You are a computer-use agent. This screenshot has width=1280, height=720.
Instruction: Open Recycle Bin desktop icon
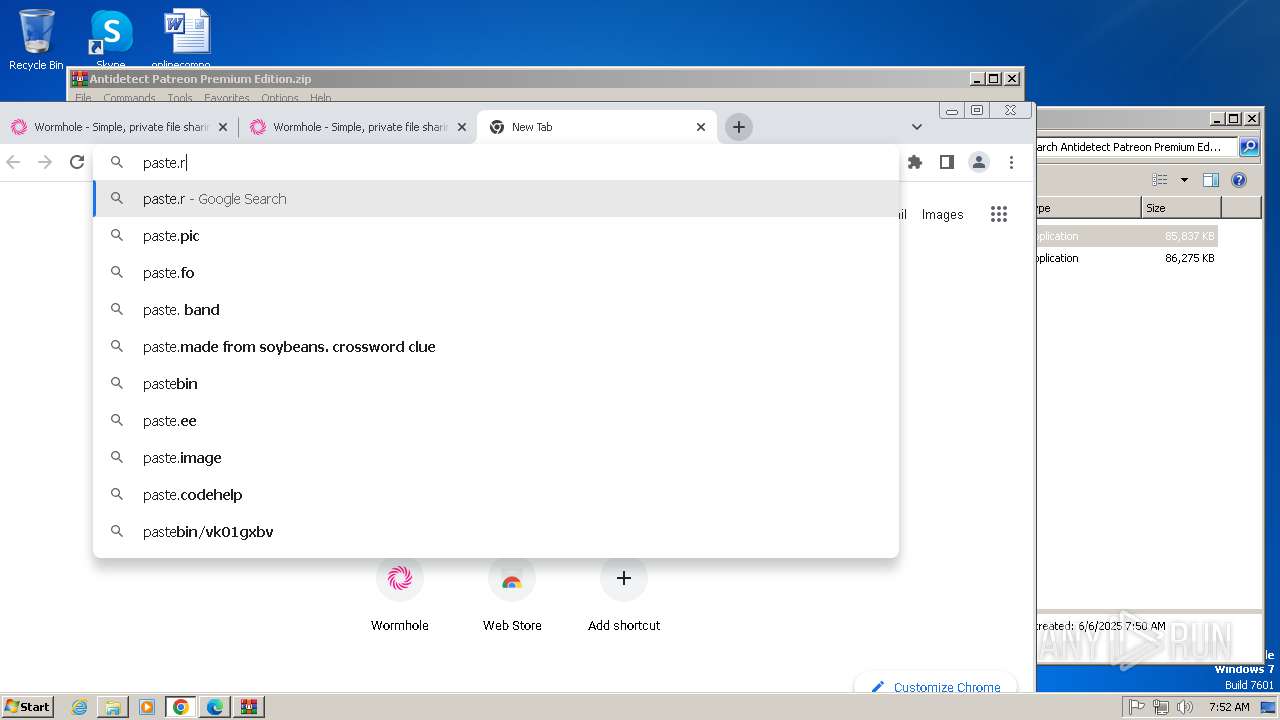tap(36, 40)
